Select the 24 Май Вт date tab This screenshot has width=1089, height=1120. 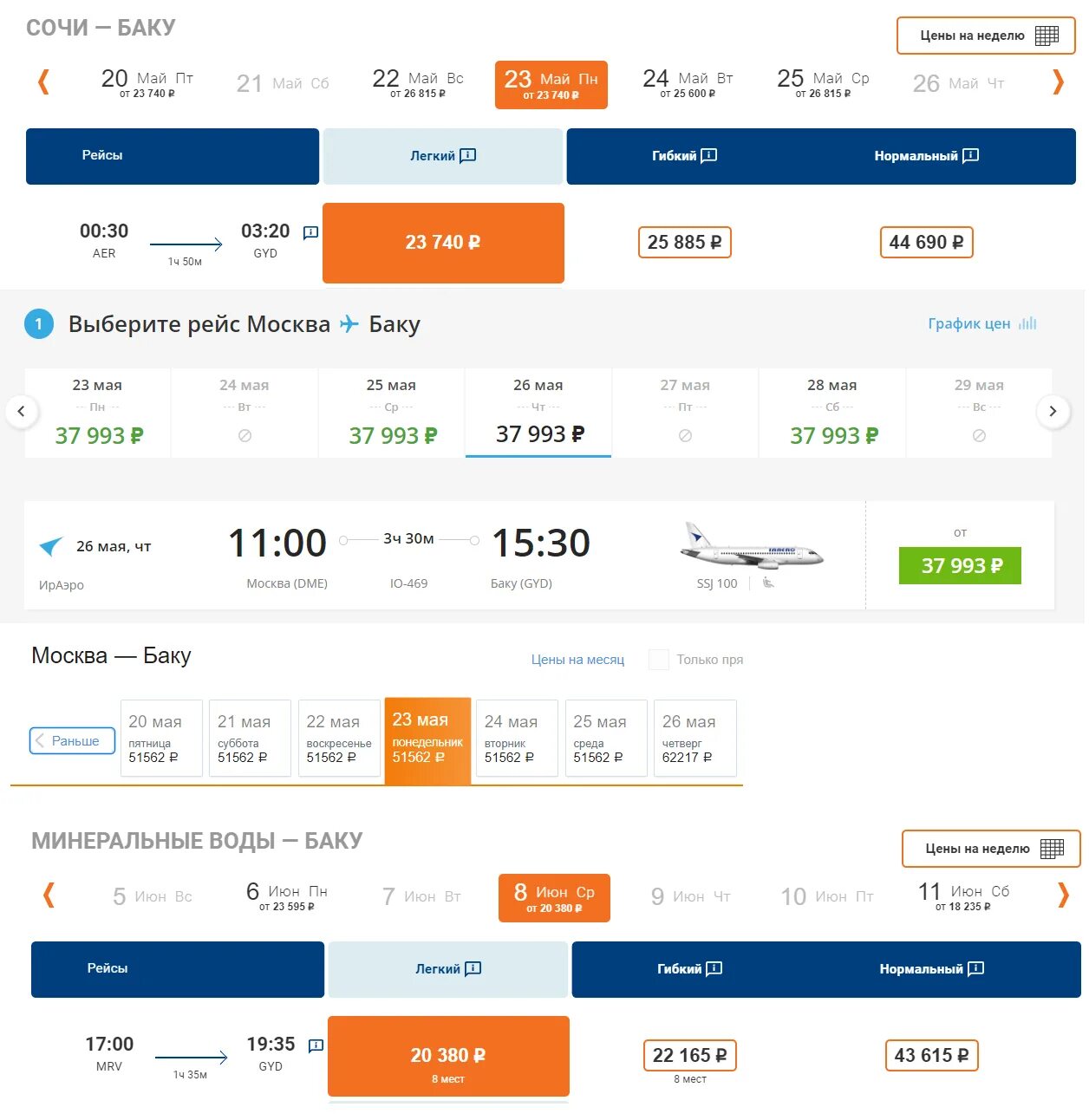point(688,83)
